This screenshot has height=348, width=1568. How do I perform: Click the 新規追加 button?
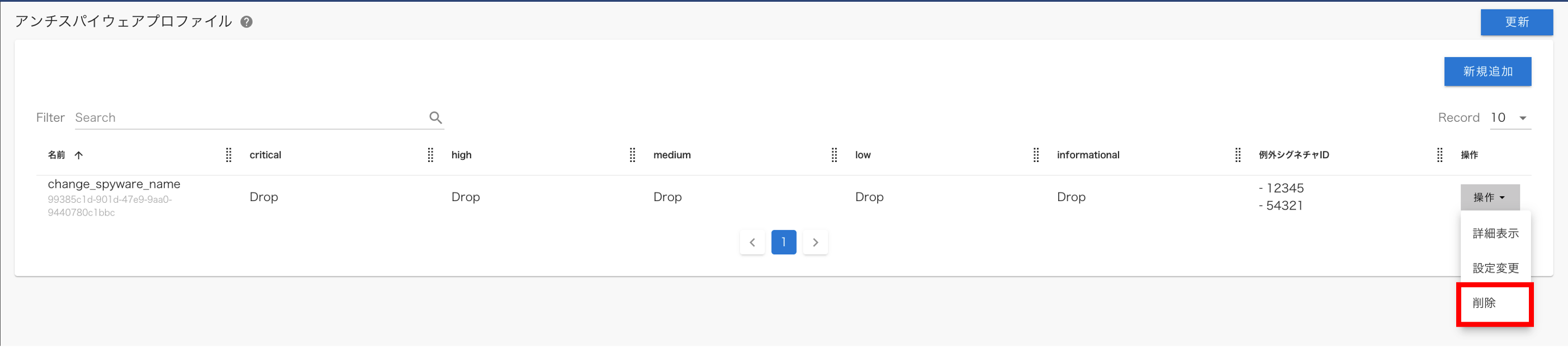[1487, 72]
